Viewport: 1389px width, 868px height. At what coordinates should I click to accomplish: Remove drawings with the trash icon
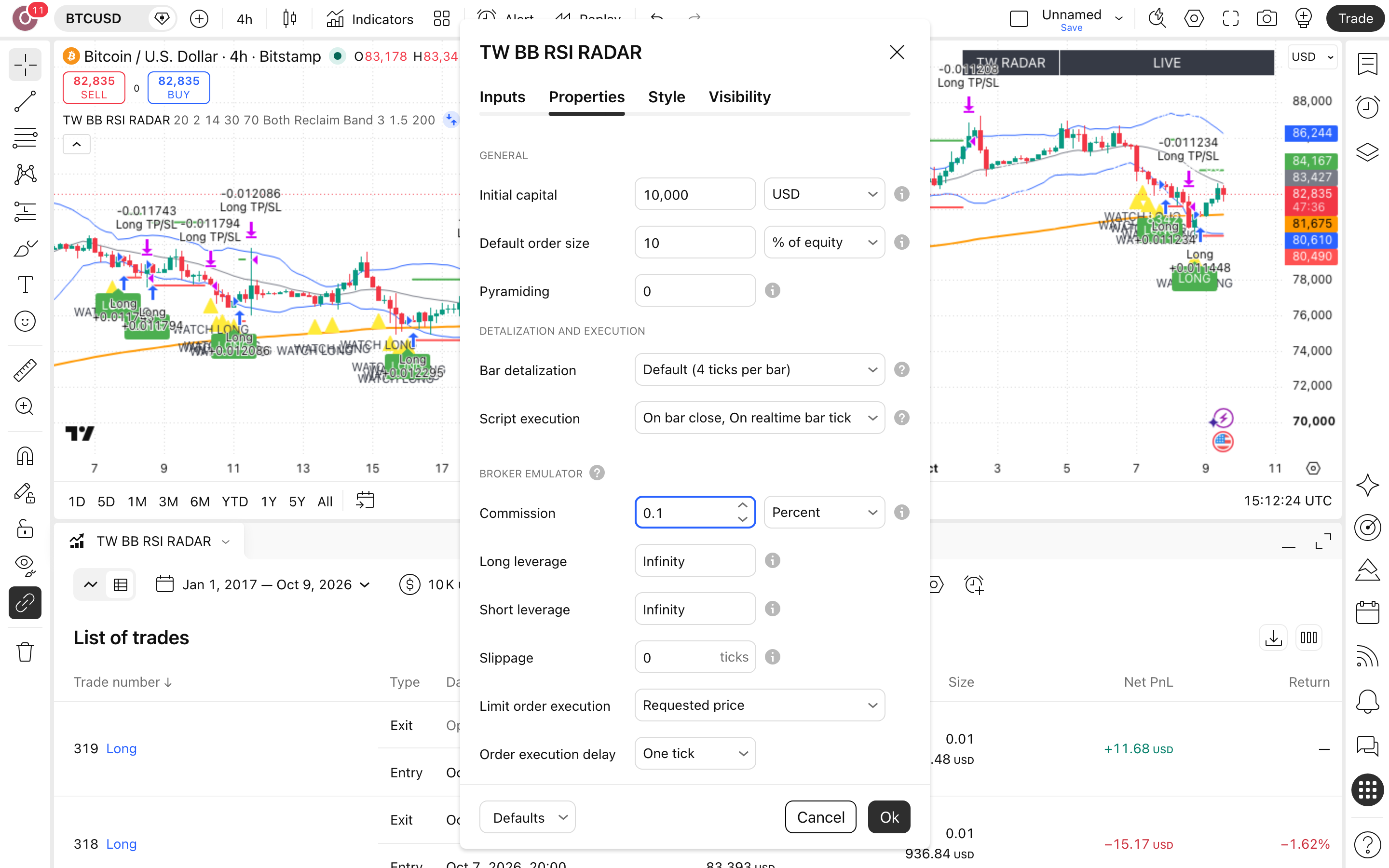(x=25, y=652)
